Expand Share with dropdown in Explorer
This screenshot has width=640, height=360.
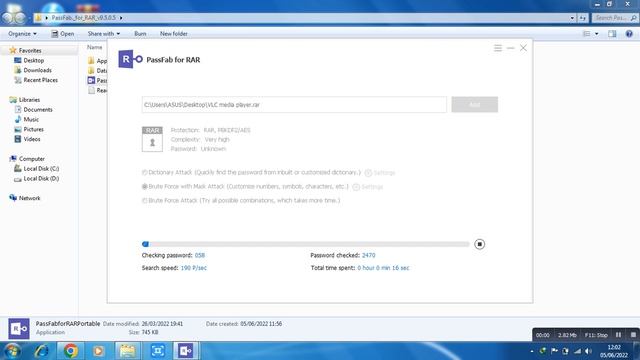coord(104,33)
